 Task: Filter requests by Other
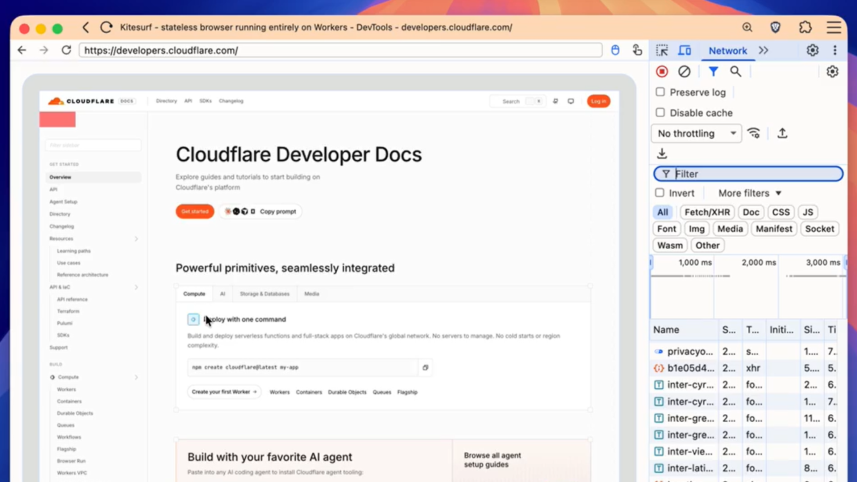coord(707,245)
